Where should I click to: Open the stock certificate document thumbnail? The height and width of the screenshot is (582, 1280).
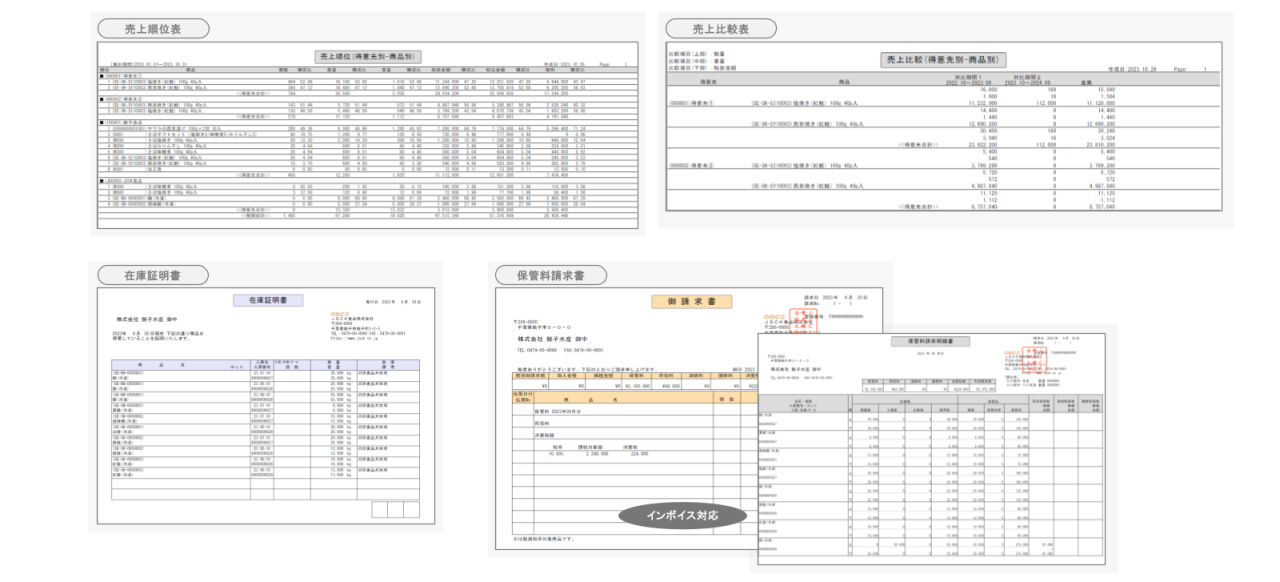(267, 406)
